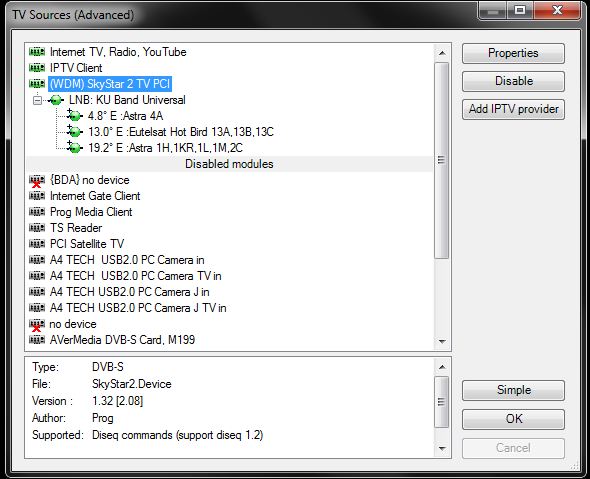Screen dimensions: 590x479
Task: Add an IPTV provider
Action: (x=513, y=109)
